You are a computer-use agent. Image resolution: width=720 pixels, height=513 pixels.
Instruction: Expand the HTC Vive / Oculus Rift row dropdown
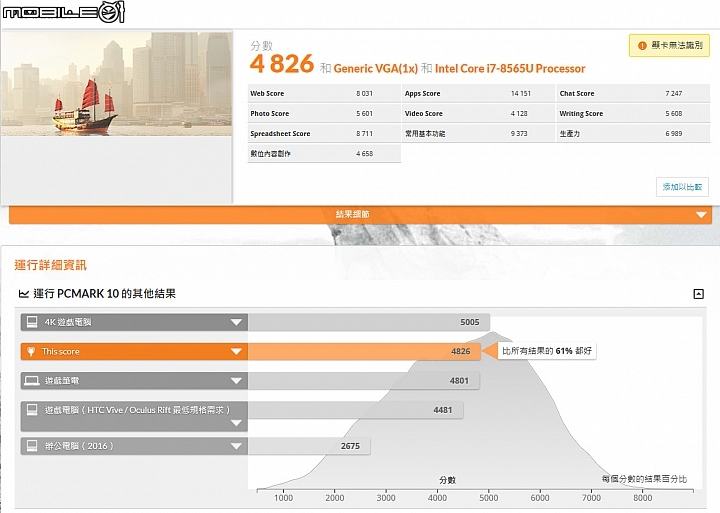pos(236,423)
